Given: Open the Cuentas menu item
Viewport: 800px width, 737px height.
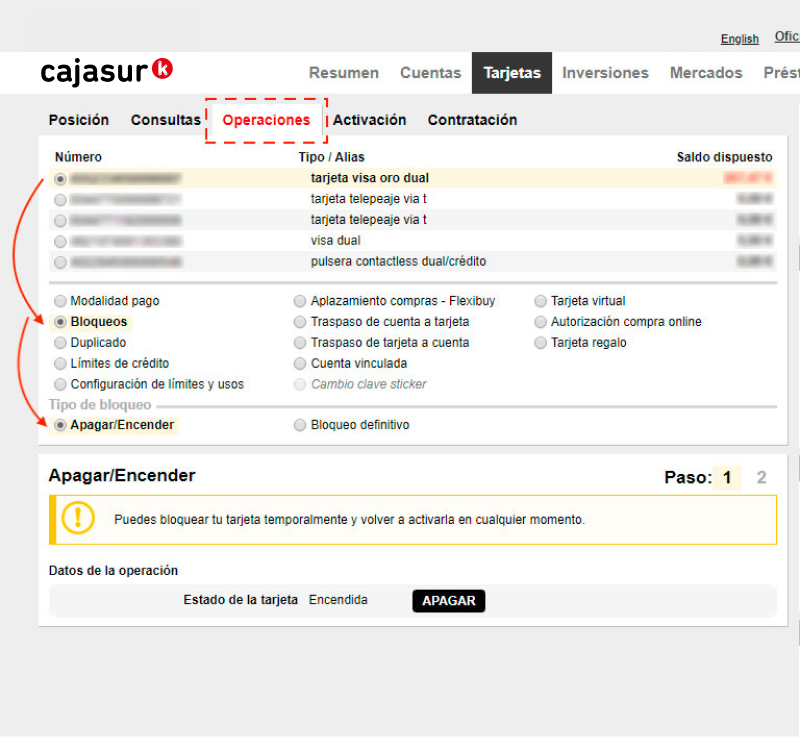Looking at the screenshot, I should (430, 73).
